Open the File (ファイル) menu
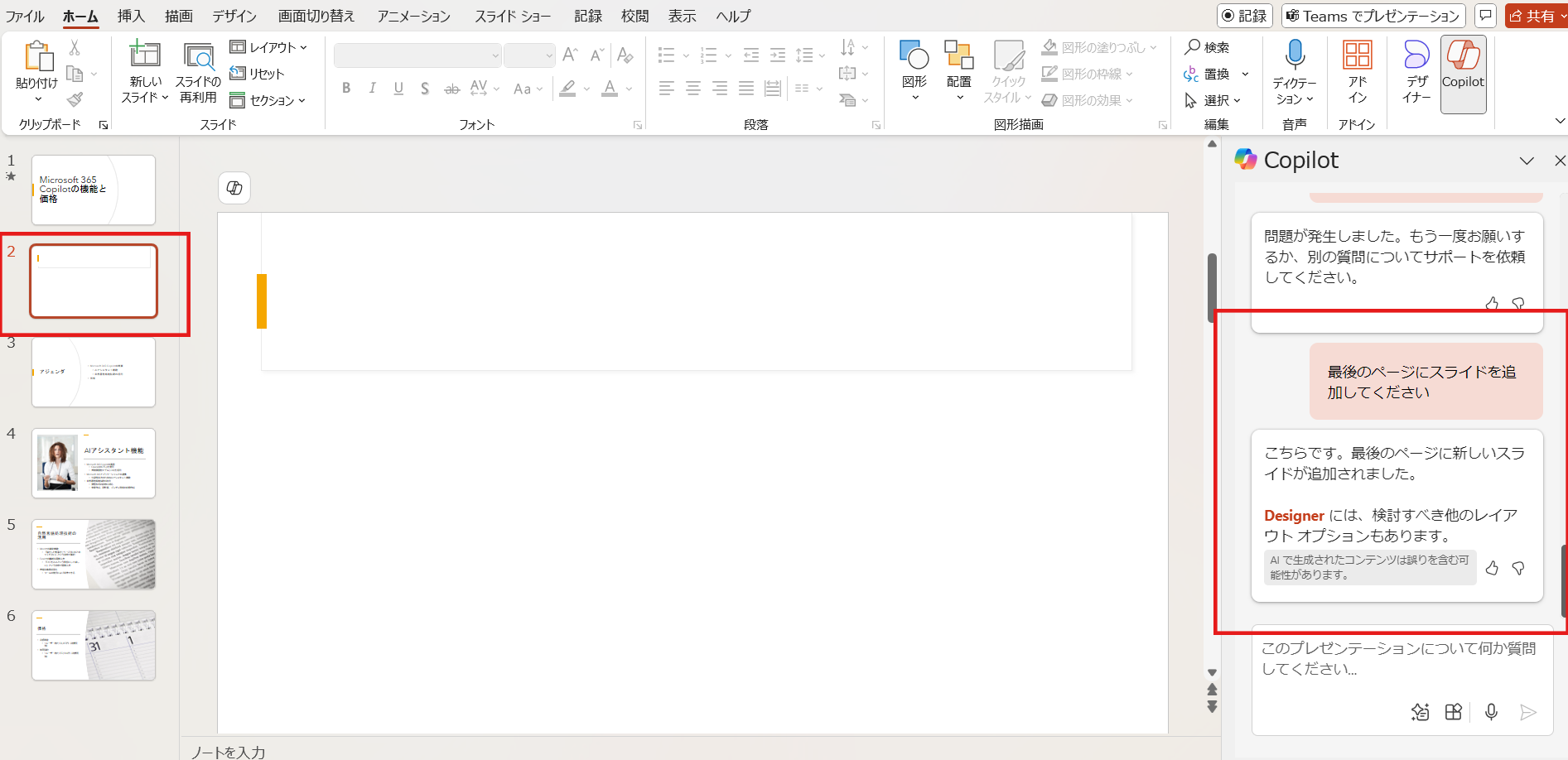This screenshot has height=760, width=1568. coord(25,16)
